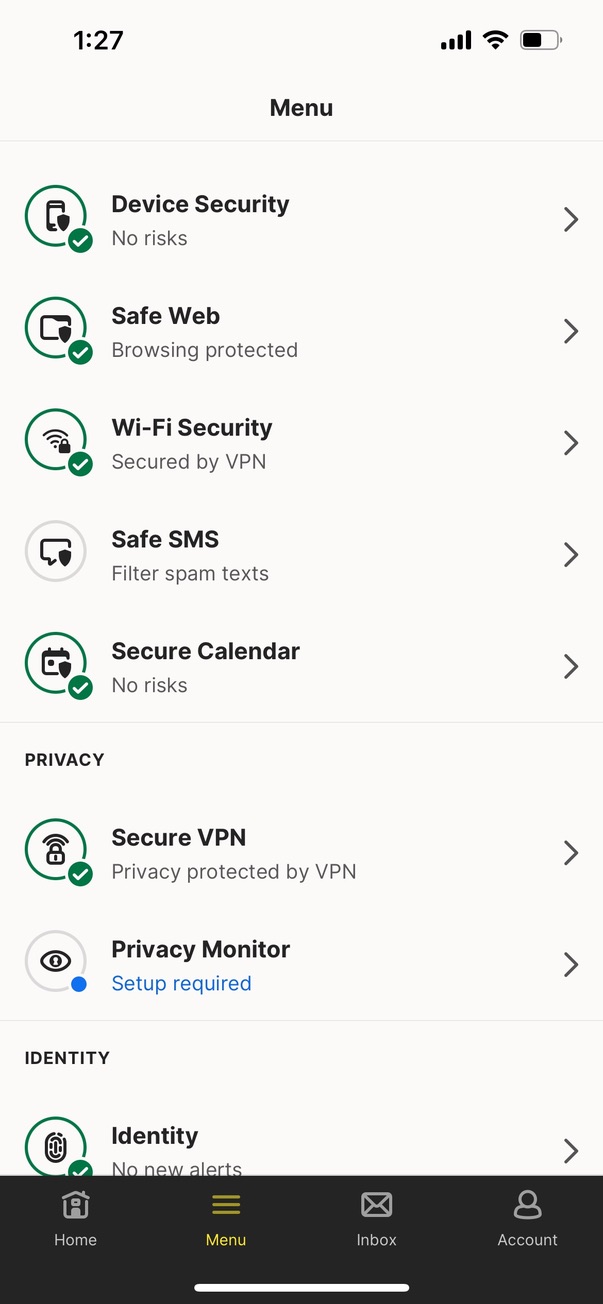The width and height of the screenshot is (603, 1304).
Task: Tap the 'Privacy protected by VPN' status text
Action: (x=234, y=872)
